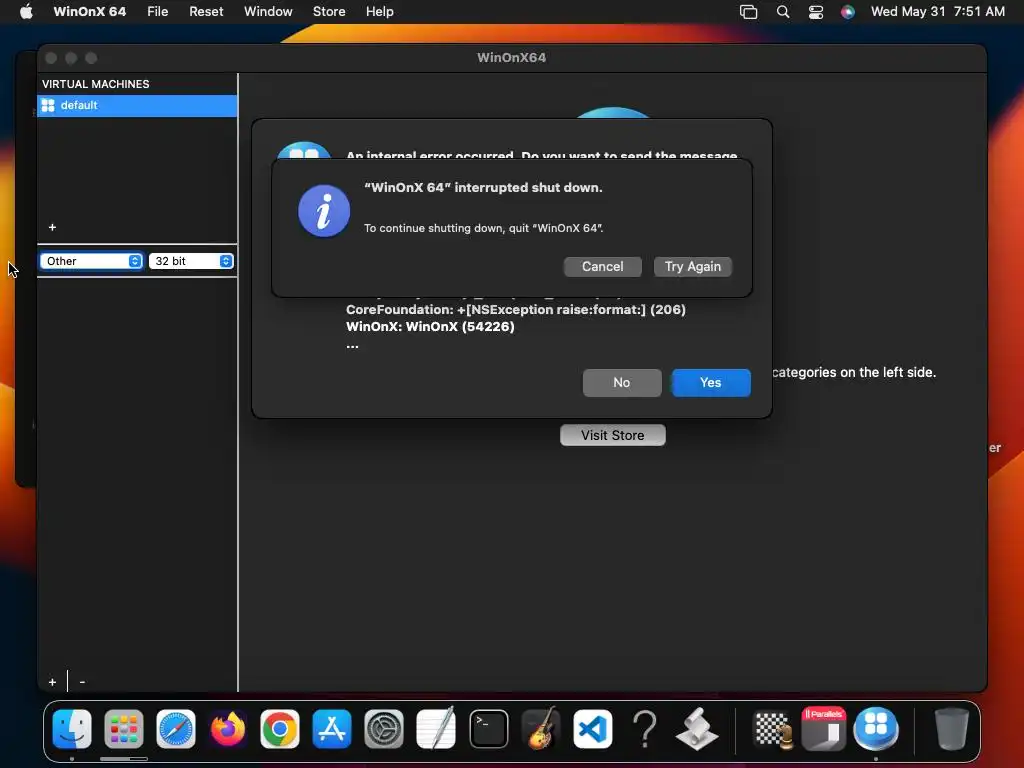Screen dimensions: 1024x768
Task: Click the bottom-left plus add button
Action: click(52, 682)
